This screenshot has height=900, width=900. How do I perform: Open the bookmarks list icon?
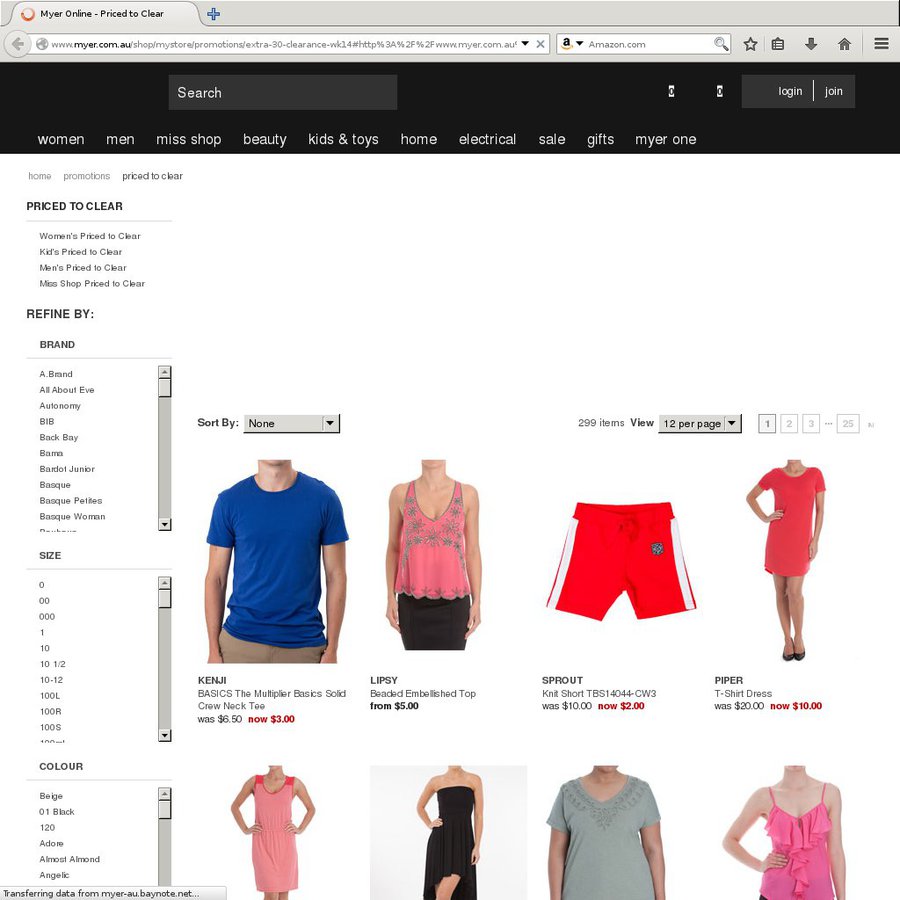778,44
